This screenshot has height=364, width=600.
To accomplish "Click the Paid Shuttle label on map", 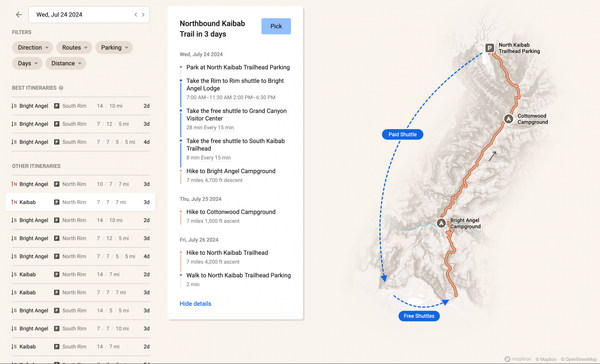I will click(402, 134).
